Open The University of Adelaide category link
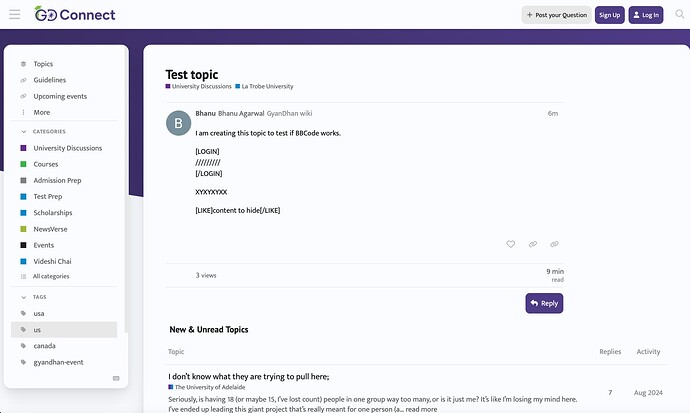 coord(207,387)
